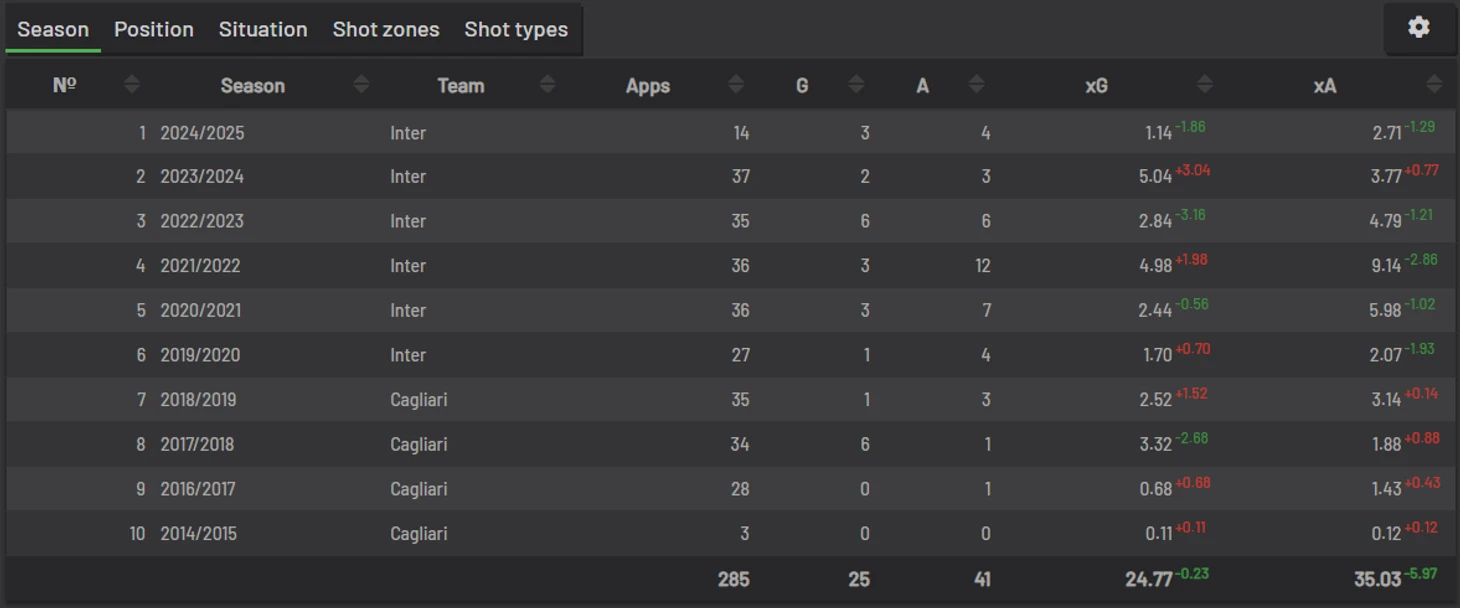Screen dimensions: 1460x608
Task: Sort by № column arrows
Action: click(x=132, y=85)
